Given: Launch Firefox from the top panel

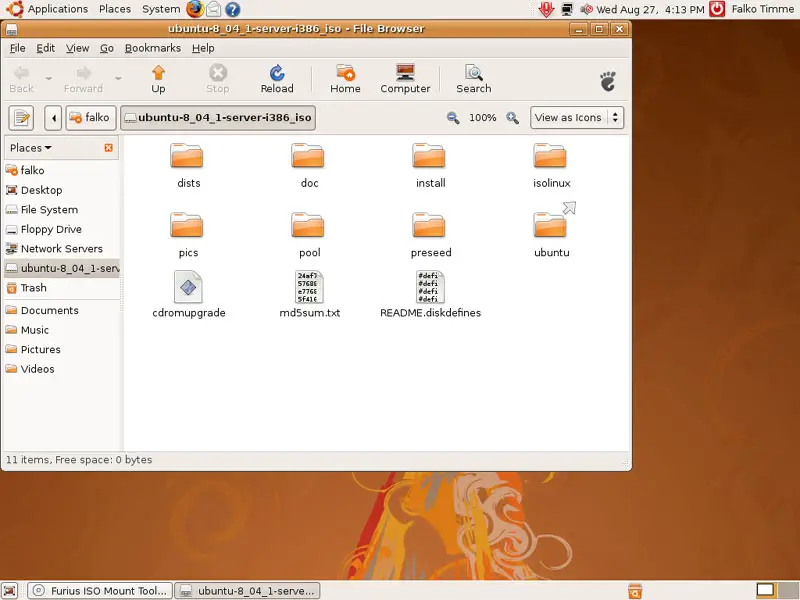Looking at the screenshot, I should tap(194, 9).
